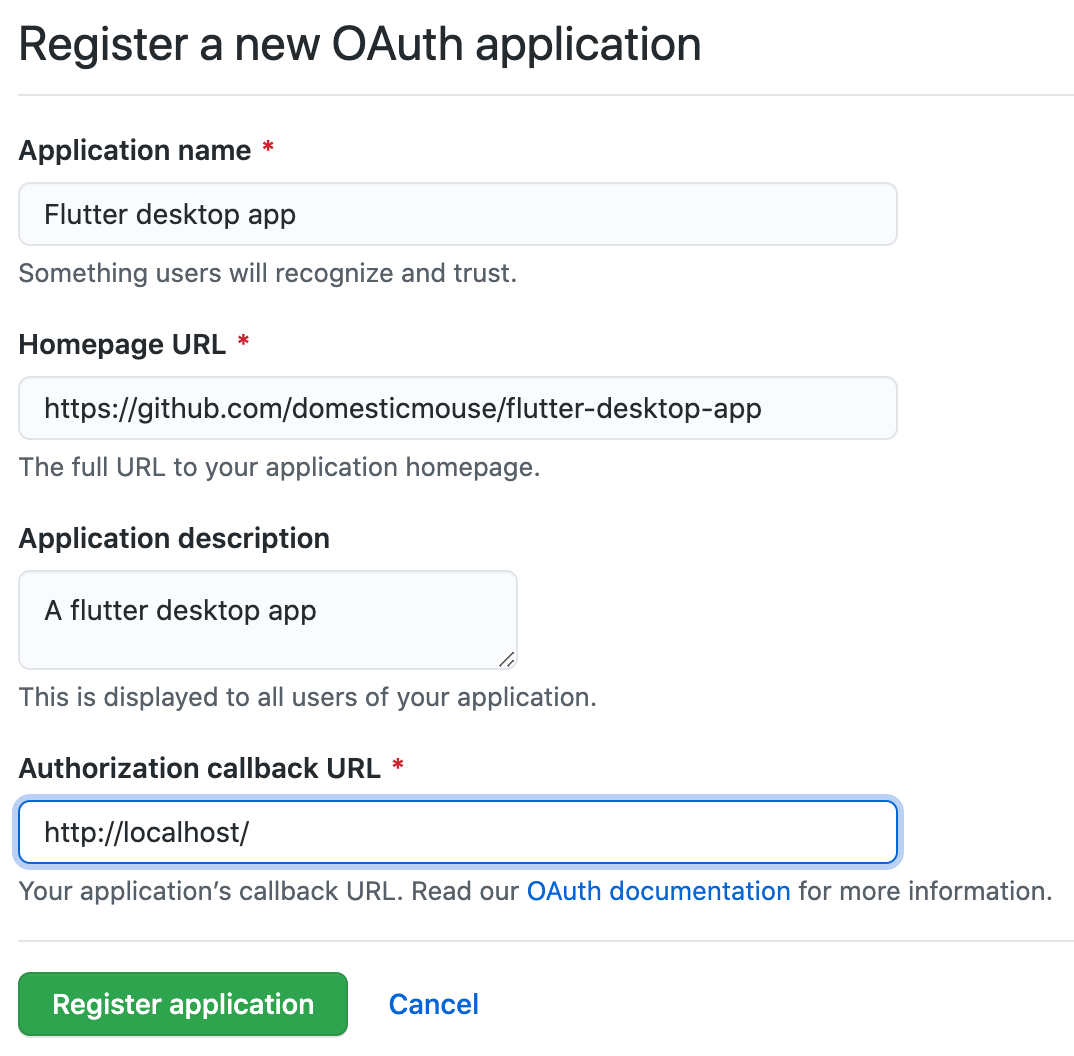The width and height of the screenshot is (1074, 1056).
Task: Click the Authorization callback URL label
Action: click(x=200, y=768)
